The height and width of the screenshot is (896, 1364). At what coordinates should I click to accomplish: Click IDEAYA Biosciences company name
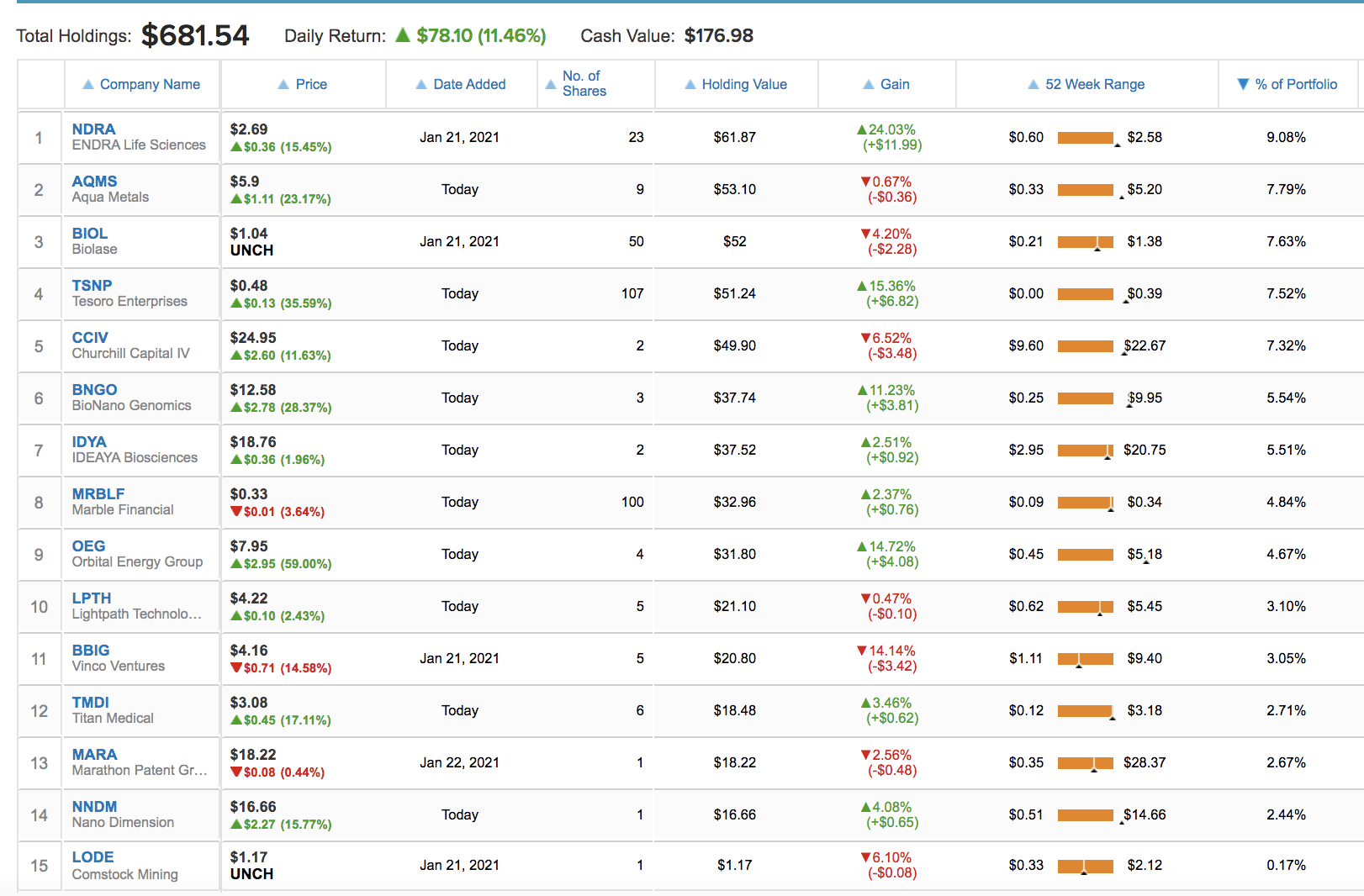pos(135,458)
